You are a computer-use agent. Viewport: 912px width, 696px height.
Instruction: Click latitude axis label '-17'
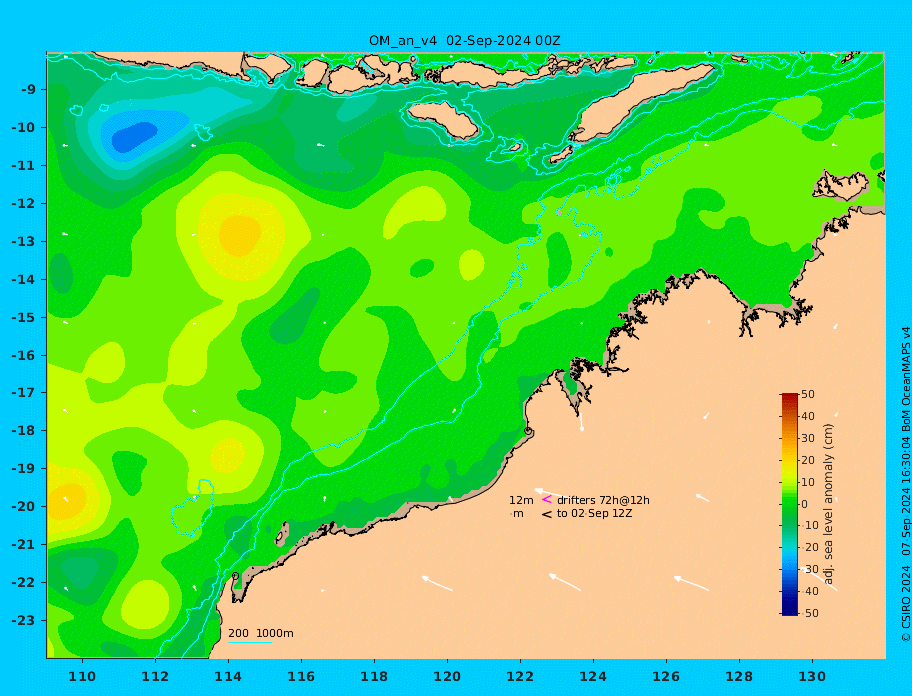[23, 392]
